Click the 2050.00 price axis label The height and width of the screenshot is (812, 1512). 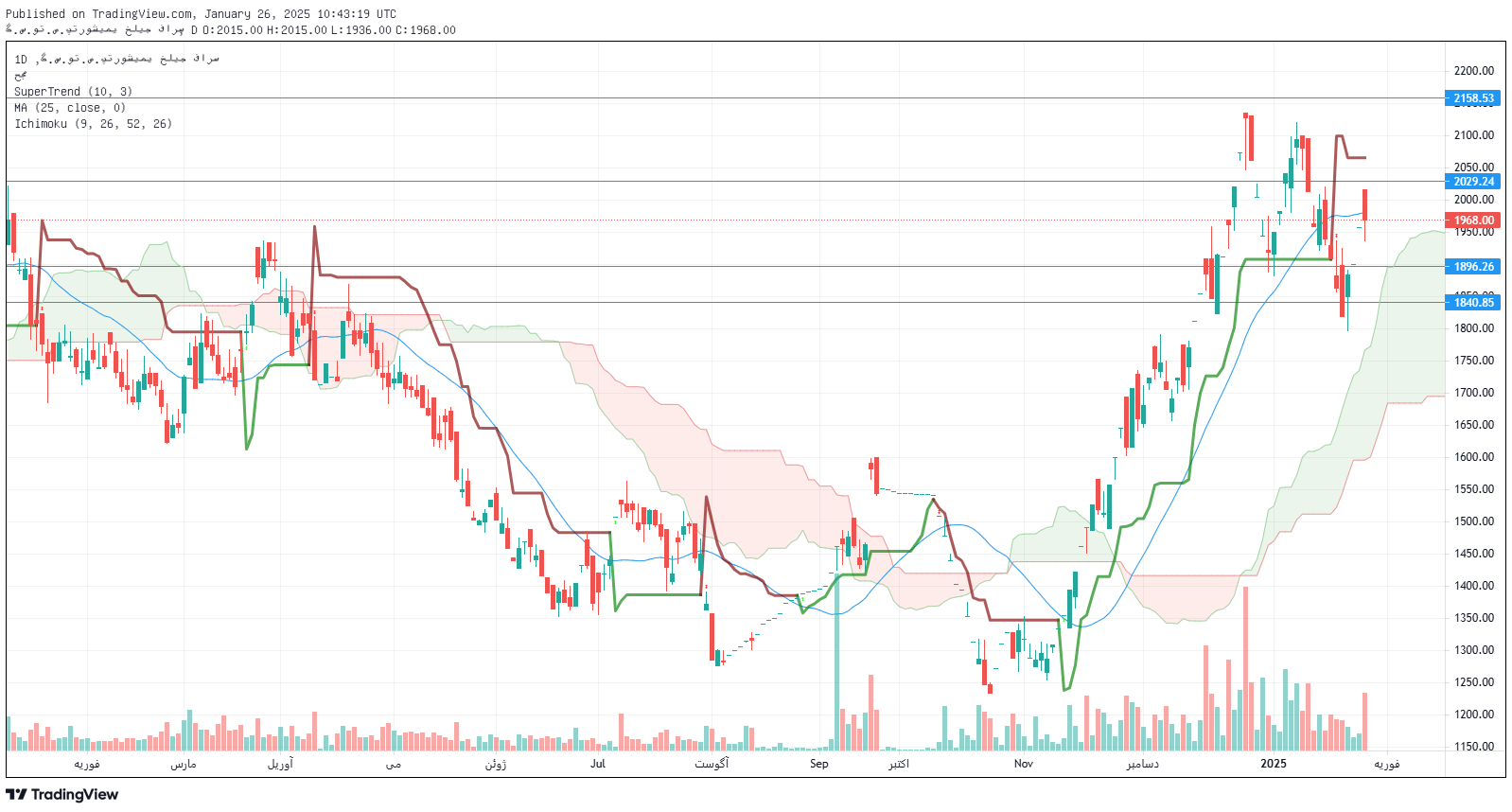coord(1474,168)
